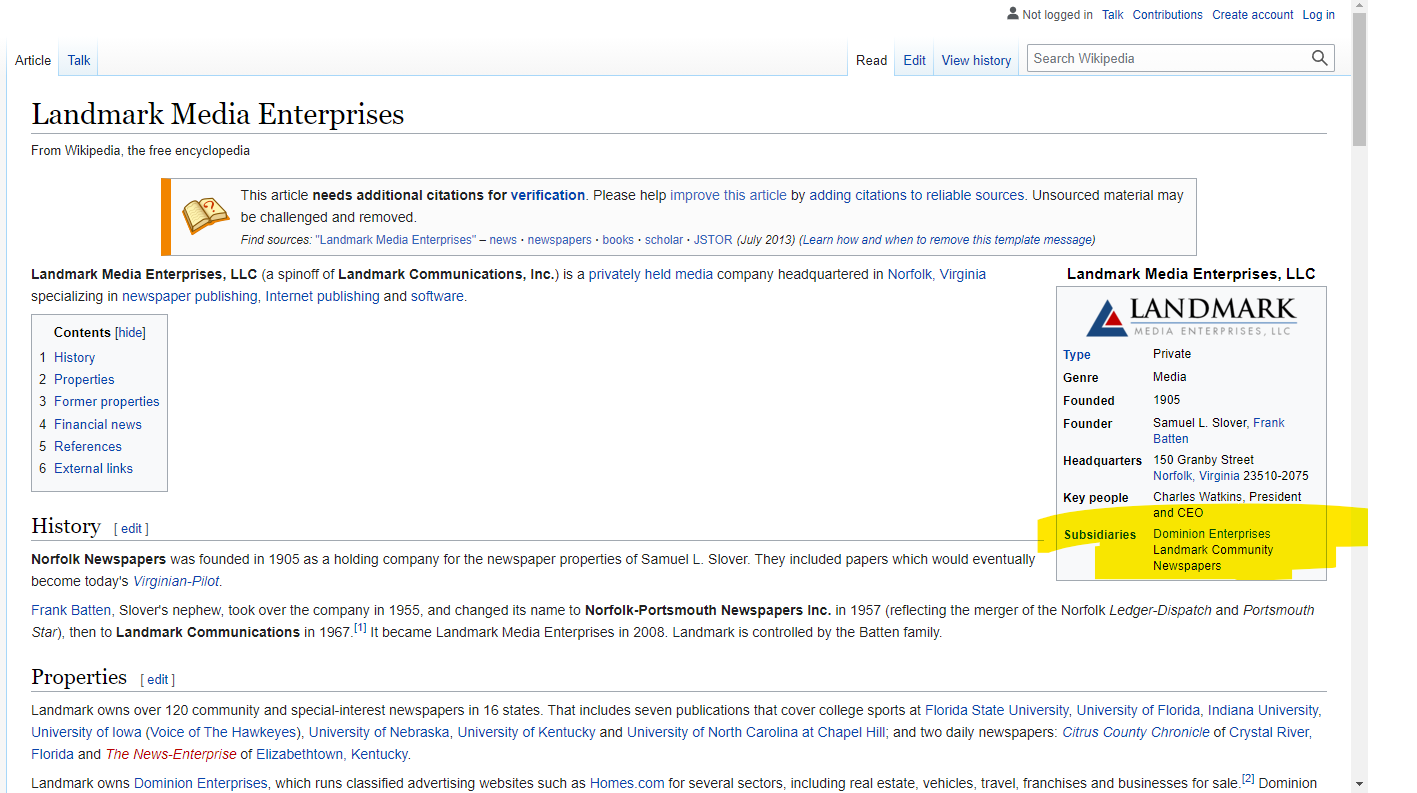This screenshot has height=793, width=1417.
Task: Open the Talk link in top bar
Action: [x=1112, y=15]
